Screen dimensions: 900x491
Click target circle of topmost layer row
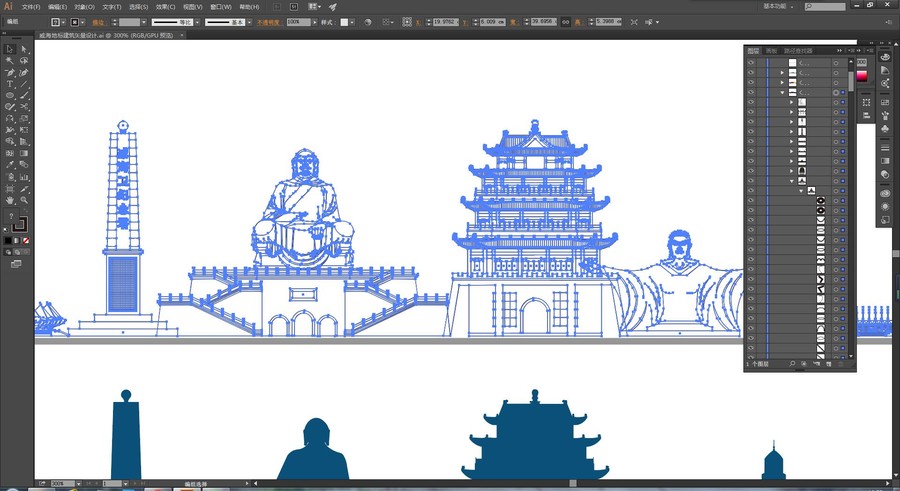[836, 63]
